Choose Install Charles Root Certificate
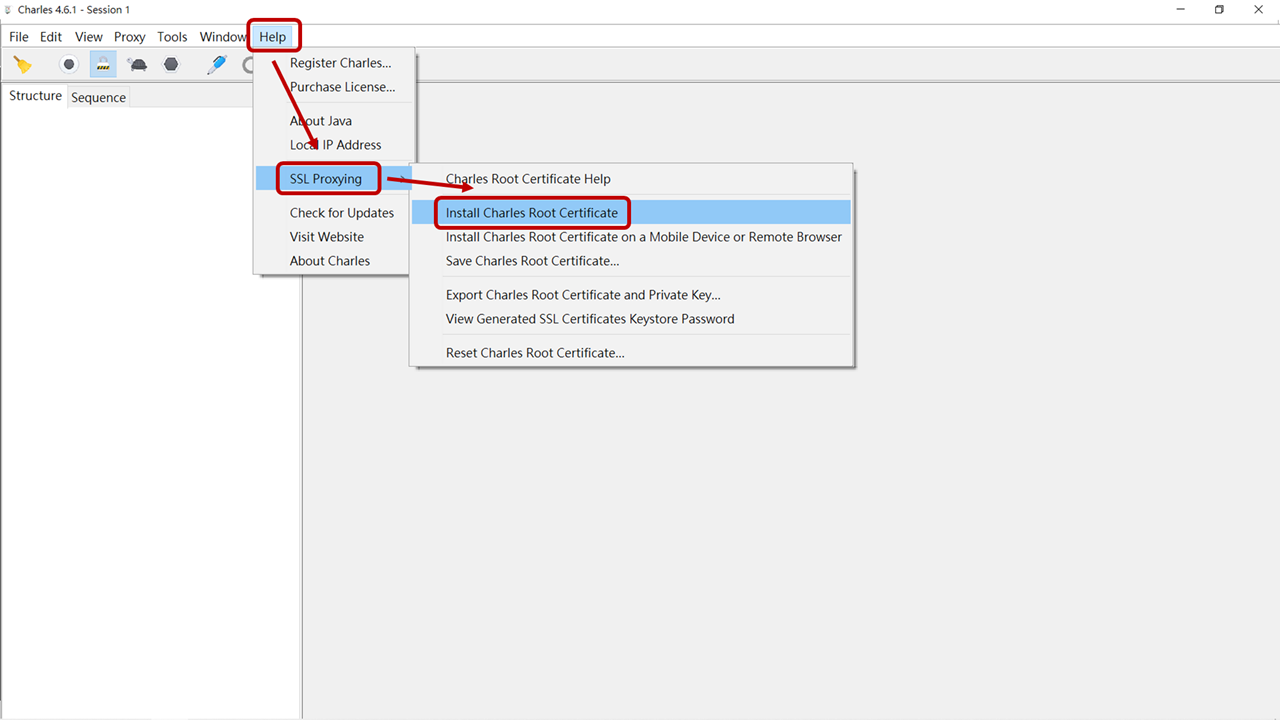The height and width of the screenshot is (720, 1280). (x=532, y=213)
